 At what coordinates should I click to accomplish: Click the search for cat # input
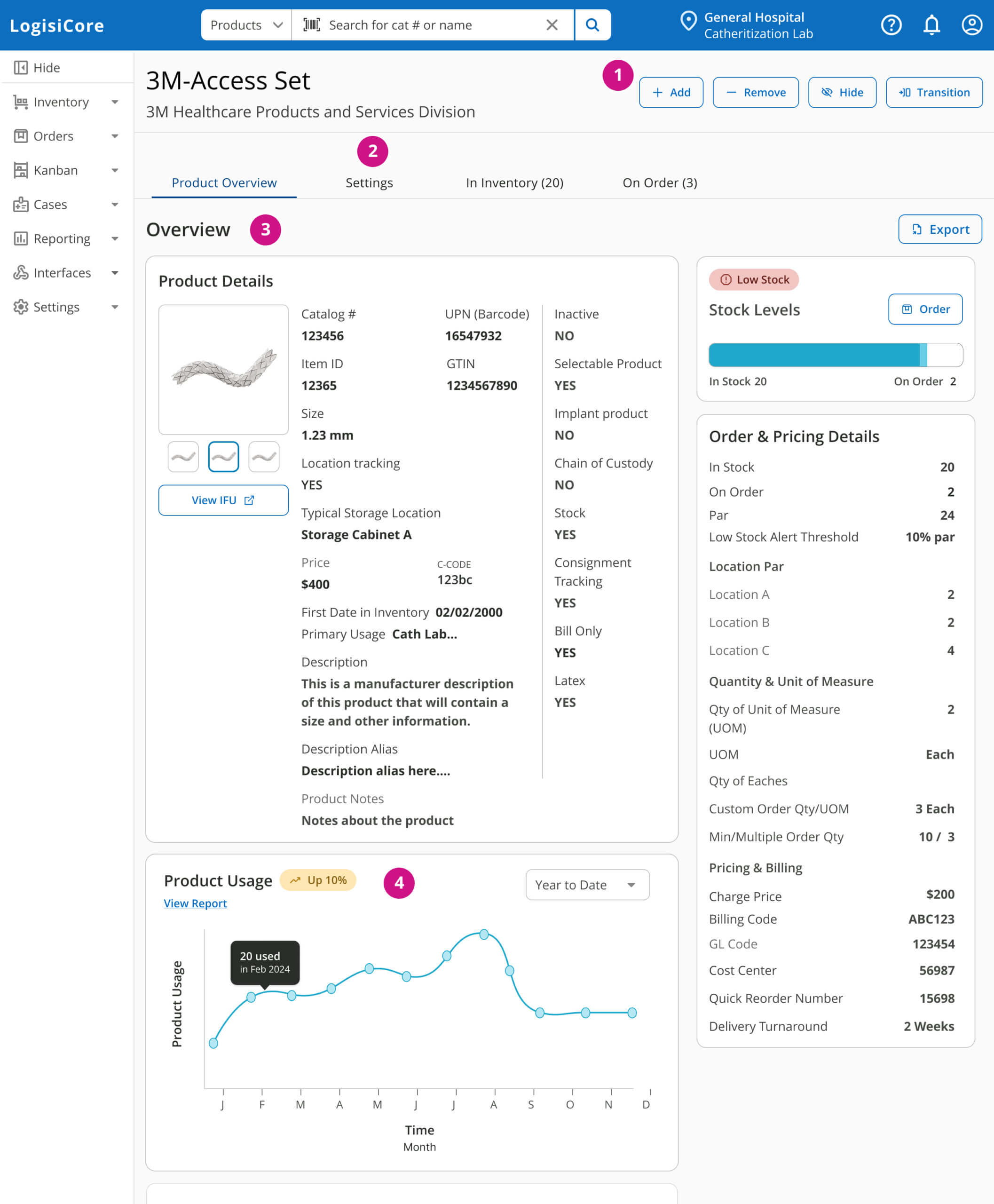click(432, 24)
